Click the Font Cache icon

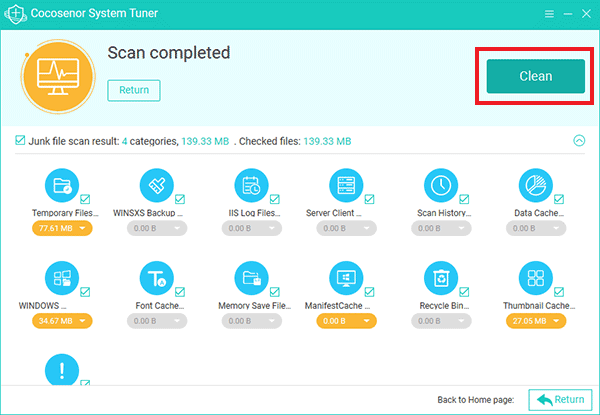[157, 278]
